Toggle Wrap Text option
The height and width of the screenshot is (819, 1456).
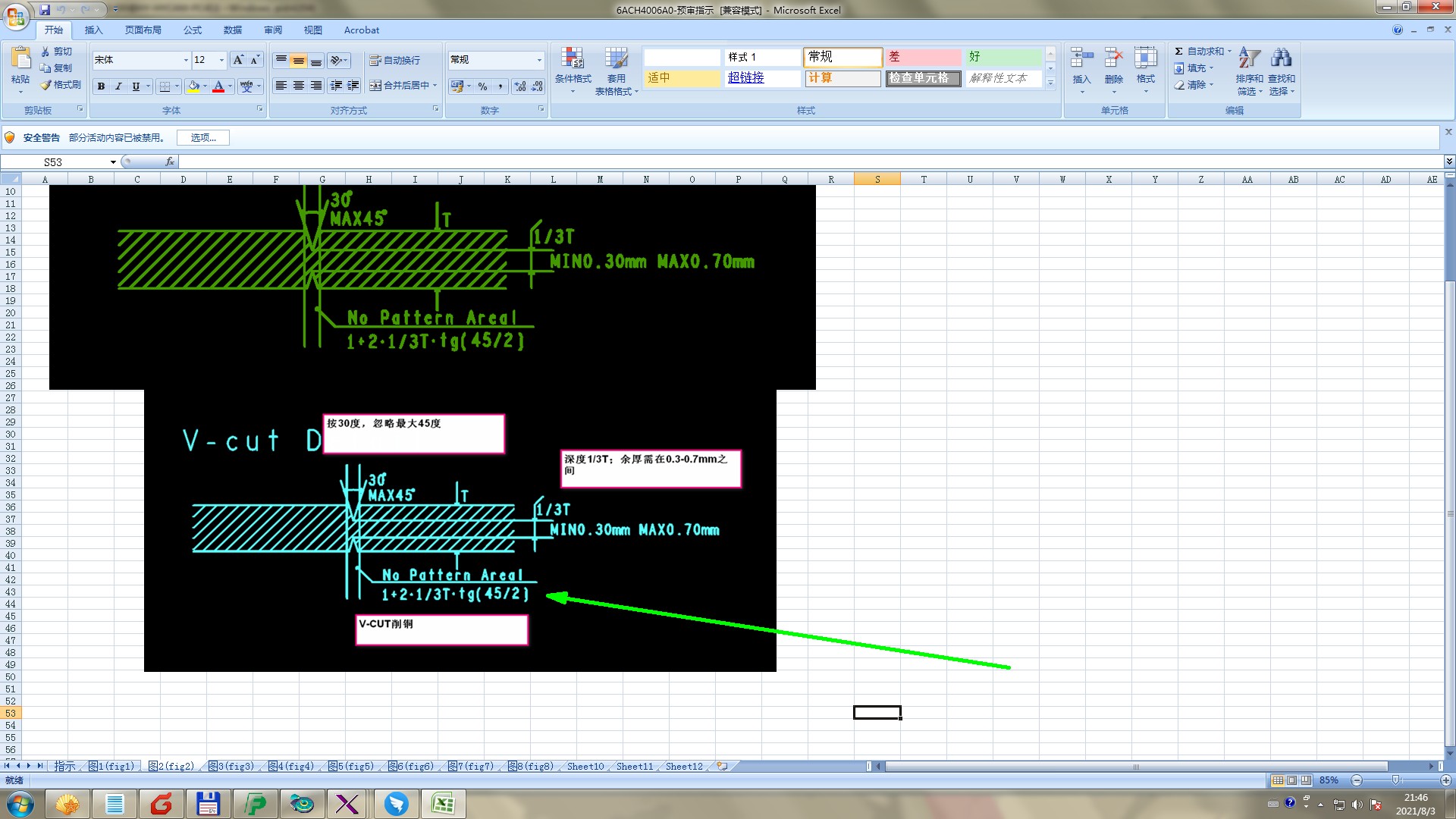coord(394,60)
